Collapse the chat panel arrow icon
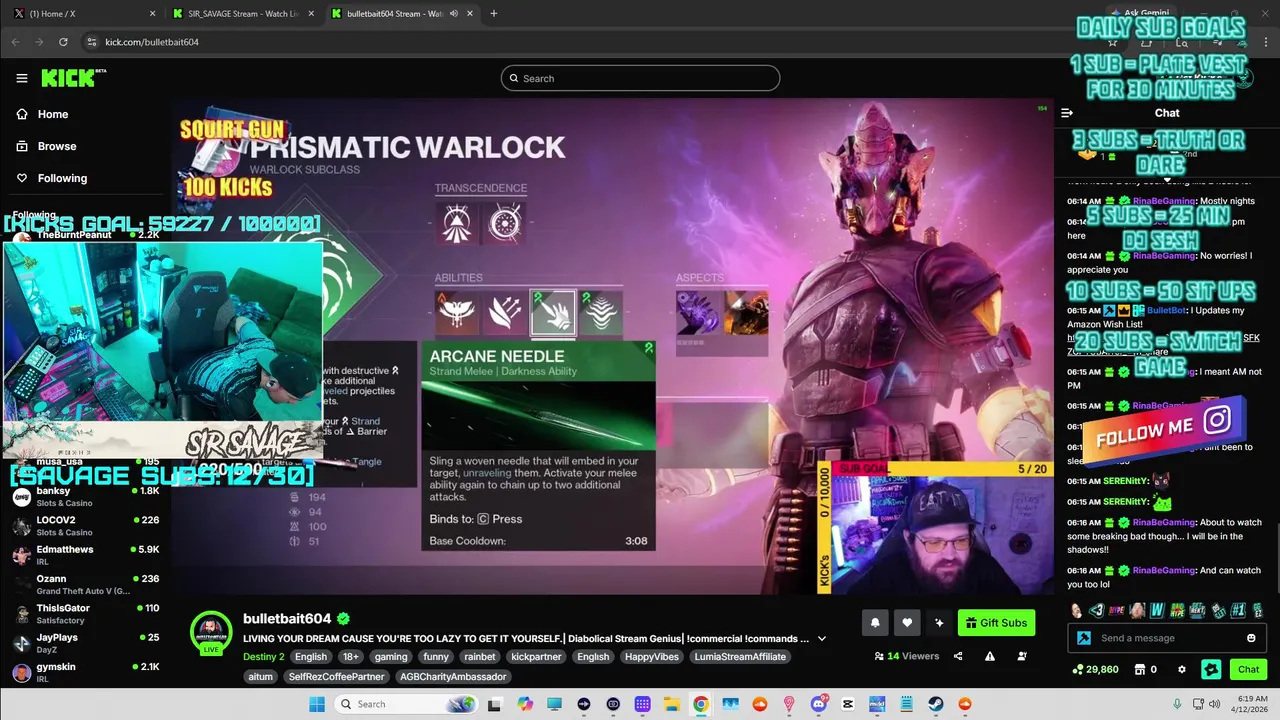Screen dimensions: 1280x720 (1067, 113)
